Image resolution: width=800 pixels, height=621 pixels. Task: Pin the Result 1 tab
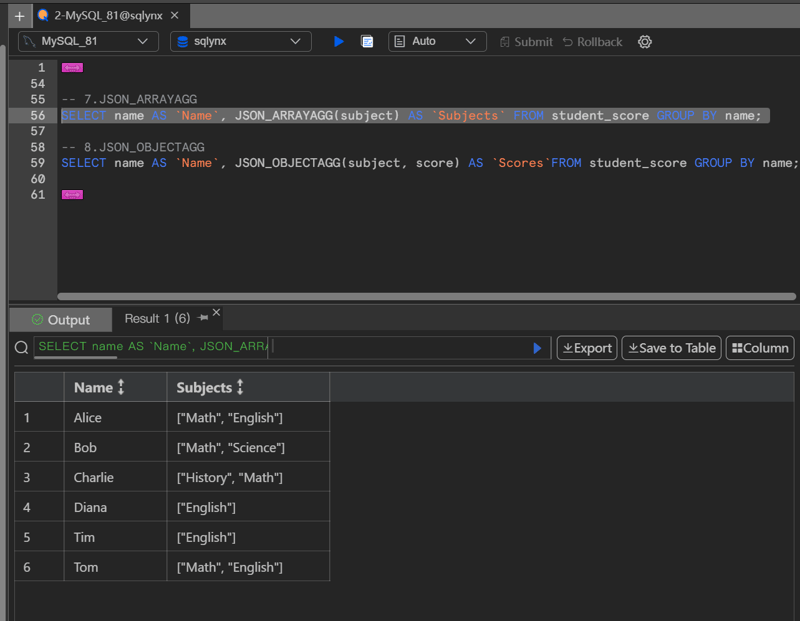pyautogui.click(x=203, y=318)
